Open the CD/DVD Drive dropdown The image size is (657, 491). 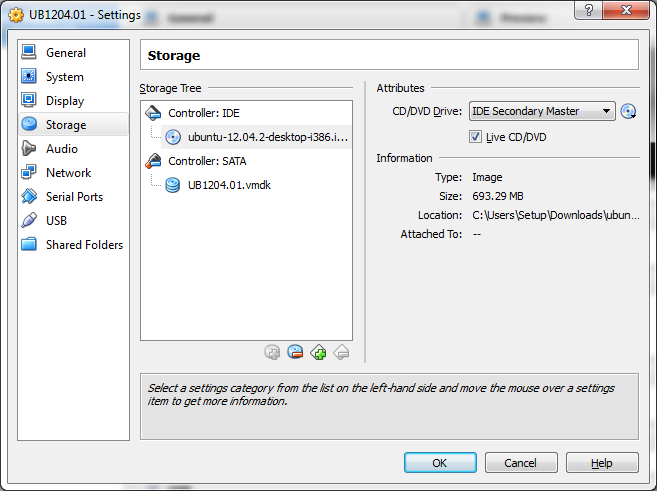[541, 112]
